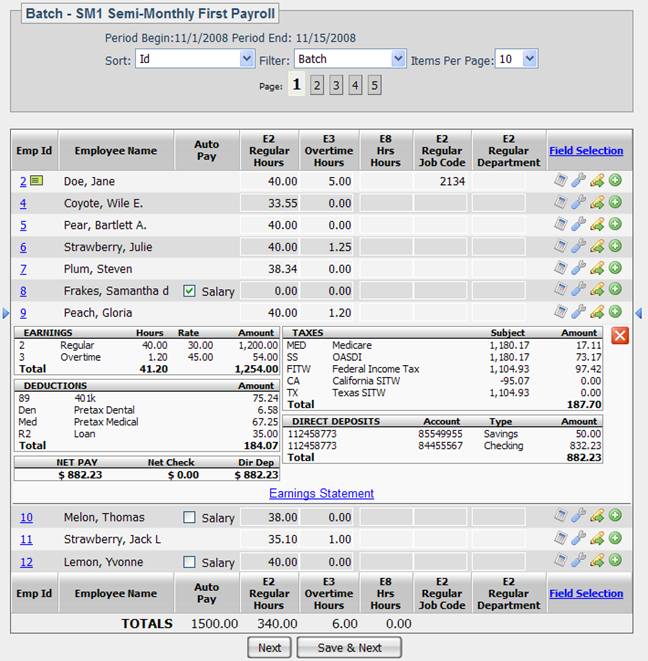
Task: Click the Next button
Action: pos(269,648)
